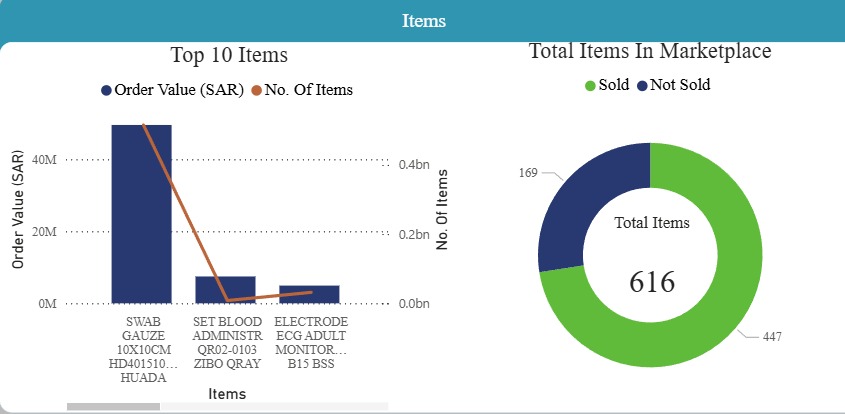Image resolution: width=845 pixels, height=414 pixels.
Task: Toggle the Sold legend entry
Action: tap(590, 85)
